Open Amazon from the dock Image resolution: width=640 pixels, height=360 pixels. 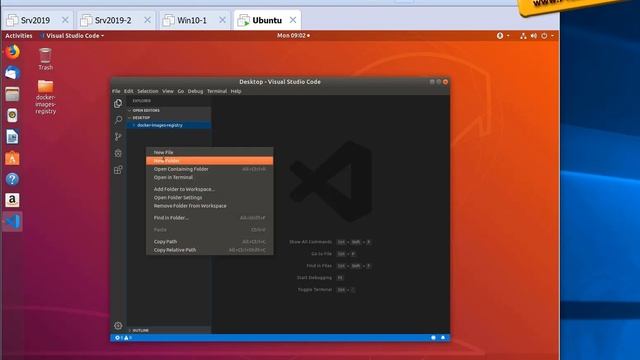pyautogui.click(x=12, y=200)
